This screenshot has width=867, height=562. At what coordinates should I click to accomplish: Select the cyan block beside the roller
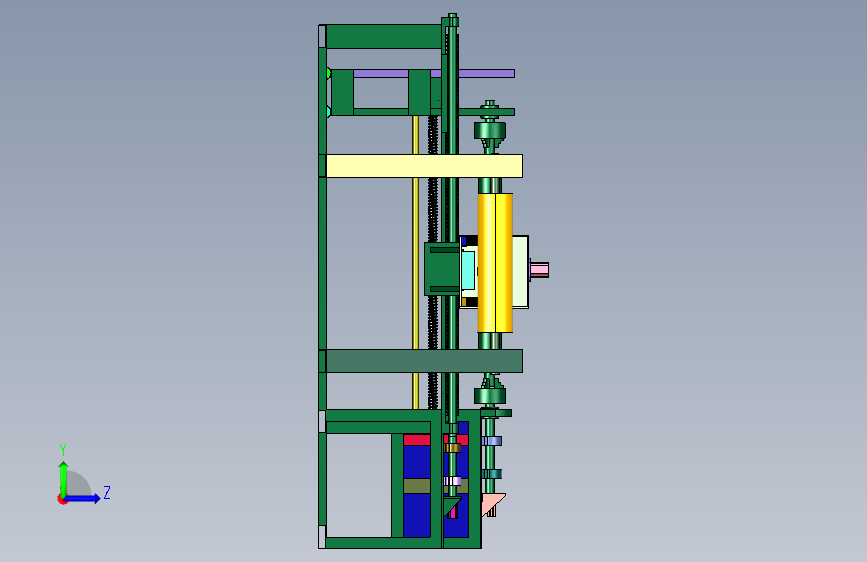click(468, 270)
